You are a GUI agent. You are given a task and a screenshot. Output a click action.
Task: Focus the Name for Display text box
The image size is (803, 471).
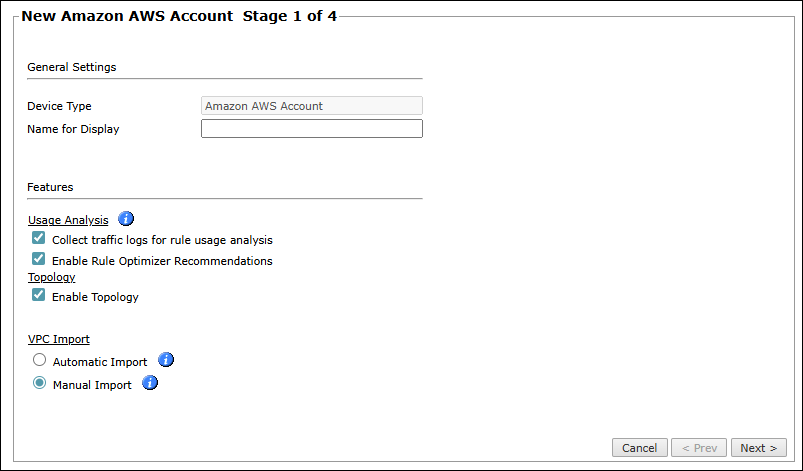pos(312,129)
